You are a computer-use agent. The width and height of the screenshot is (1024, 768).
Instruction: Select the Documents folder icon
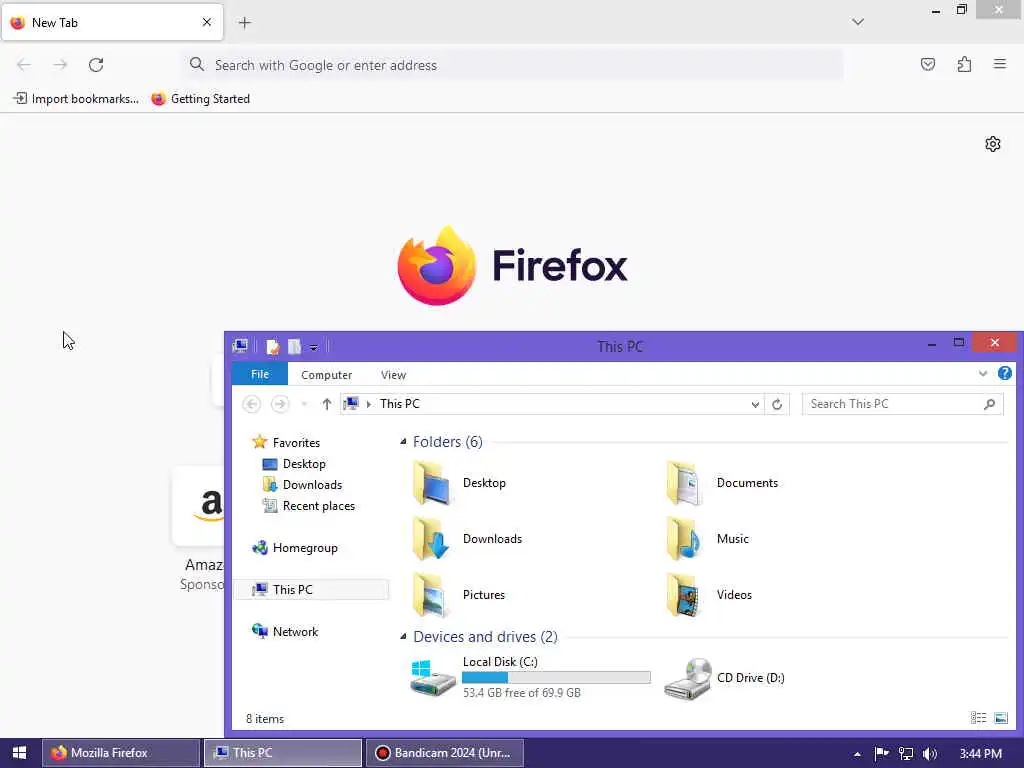click(x=684, y=483)
